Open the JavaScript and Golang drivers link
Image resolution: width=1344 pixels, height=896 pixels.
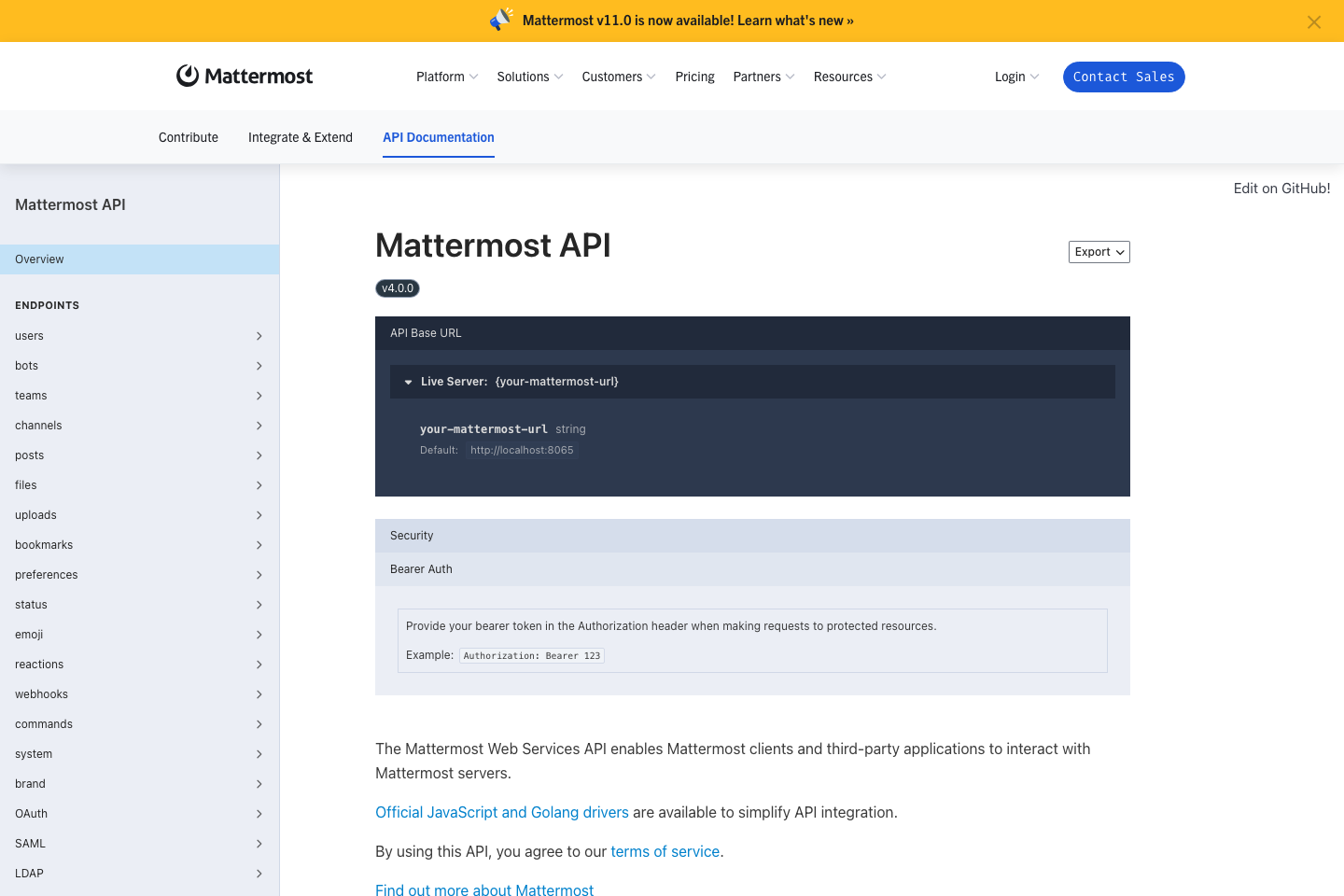(501, 812)
